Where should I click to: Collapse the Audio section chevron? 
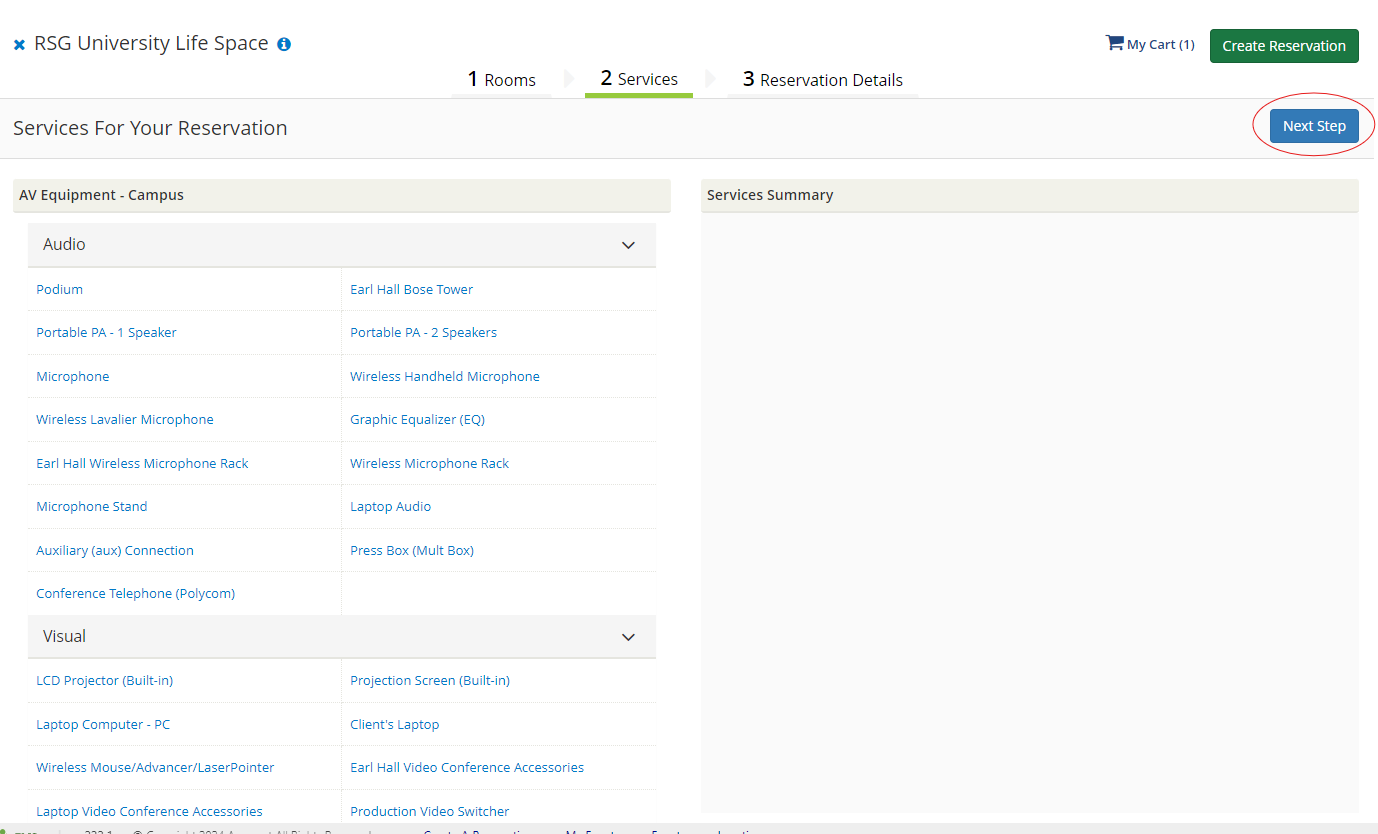[x=628, y=245]
